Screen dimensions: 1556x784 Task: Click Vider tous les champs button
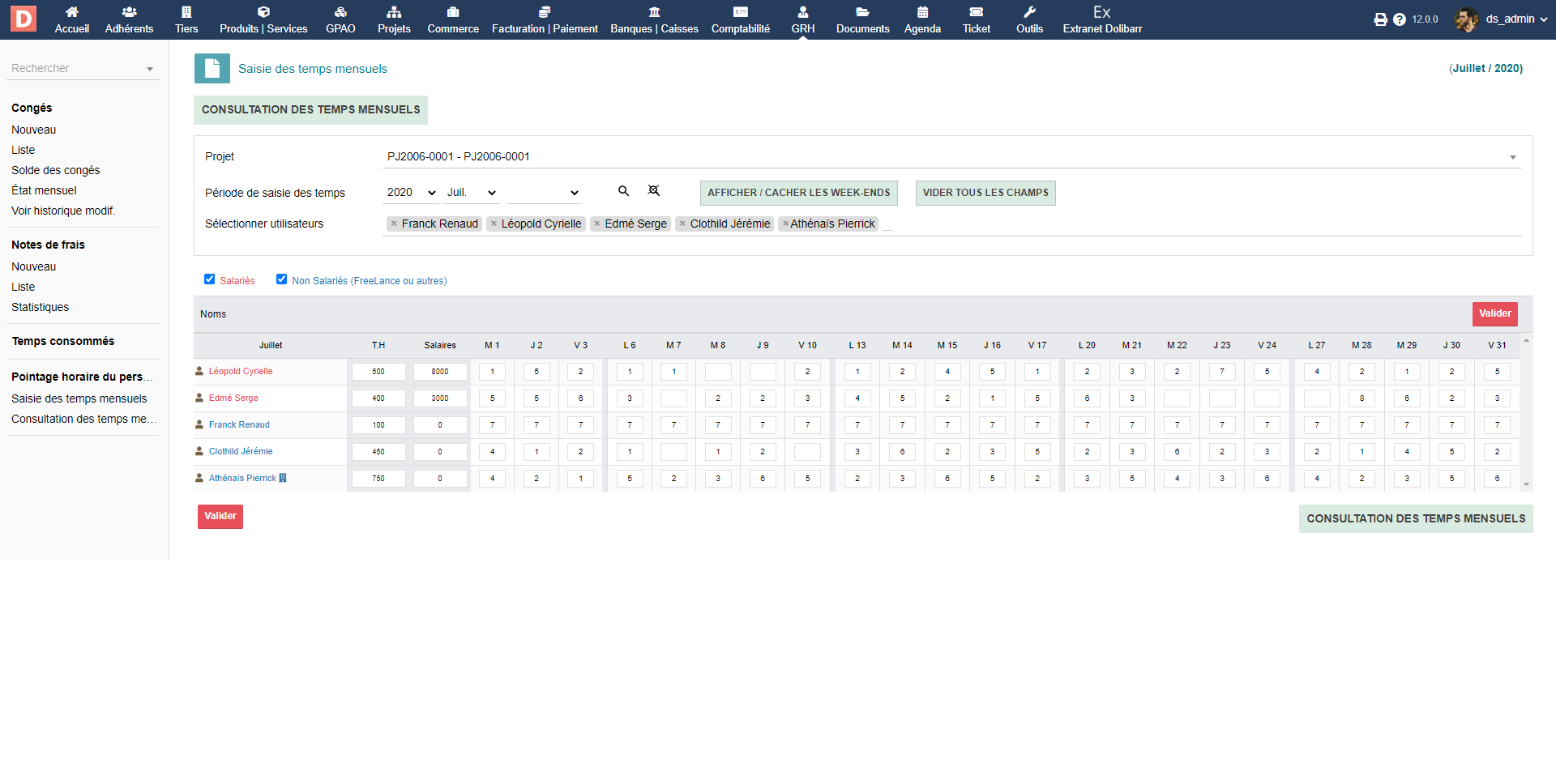985,193
